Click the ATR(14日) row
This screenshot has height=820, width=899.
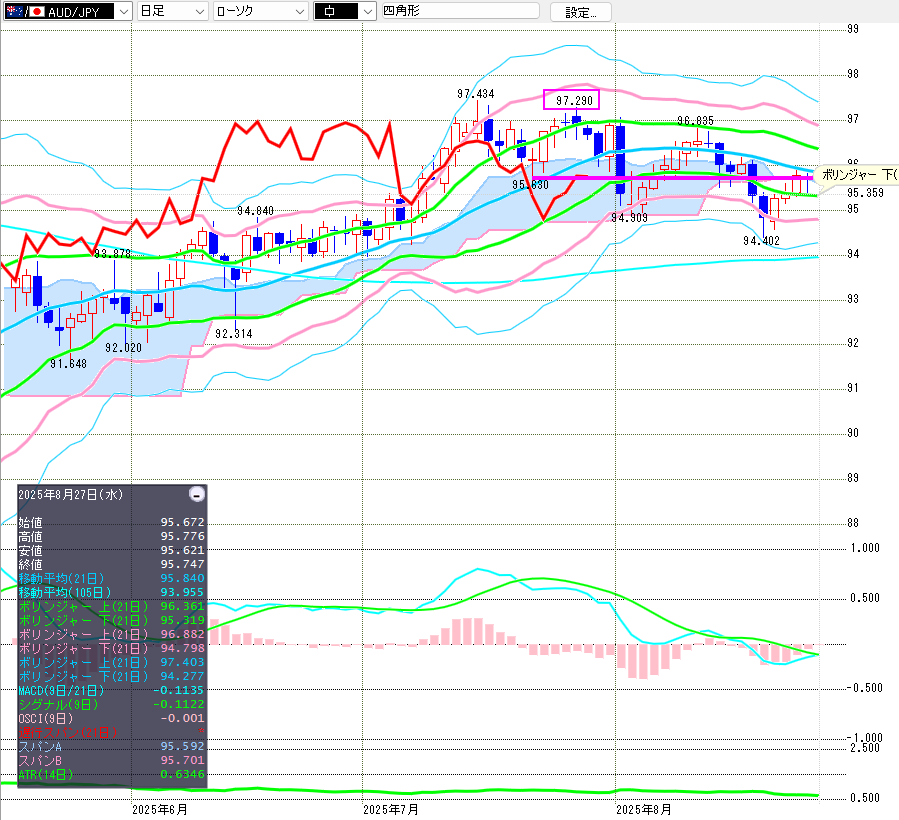point(111,774)
